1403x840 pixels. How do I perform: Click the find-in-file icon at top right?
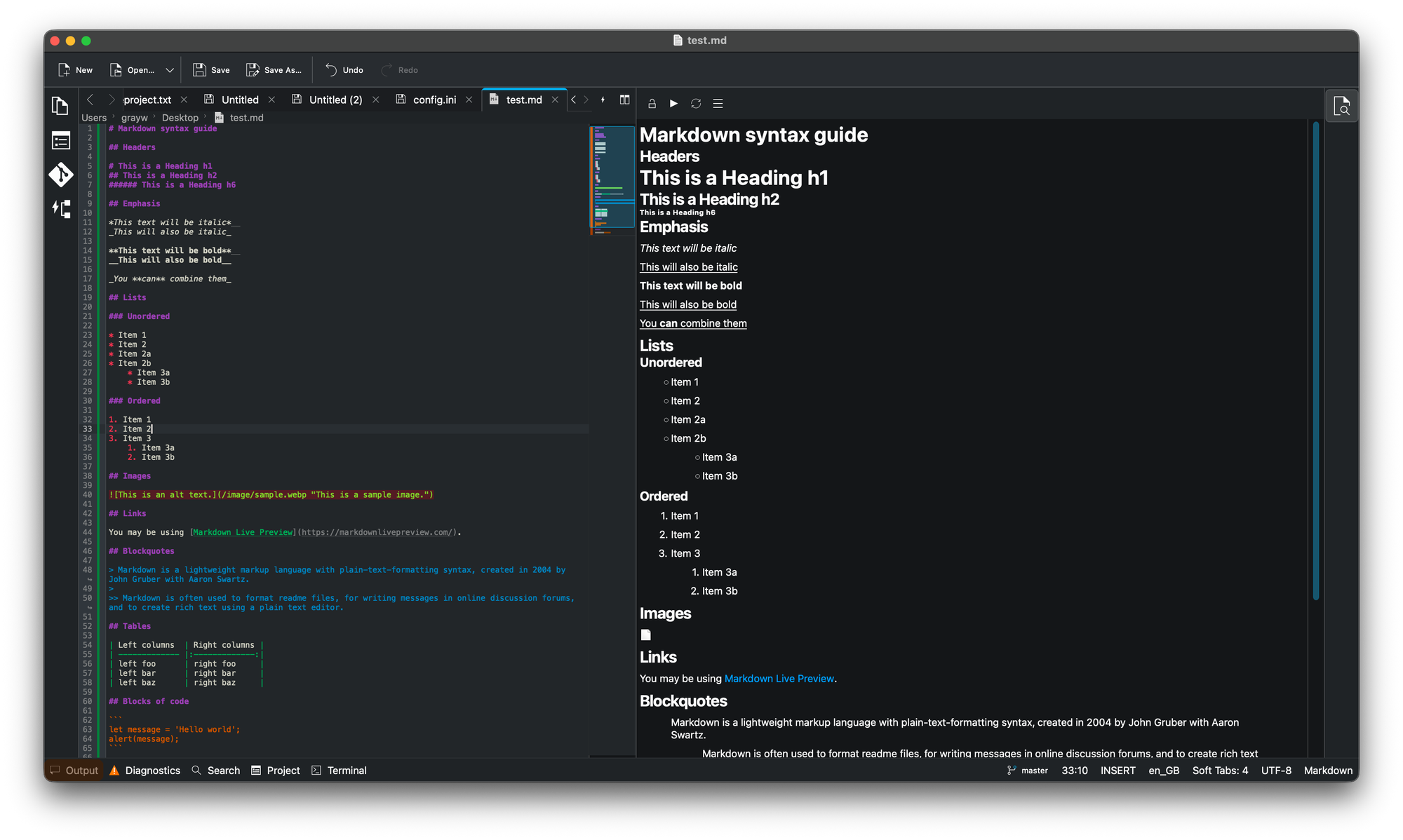(x=1341, y=107)
